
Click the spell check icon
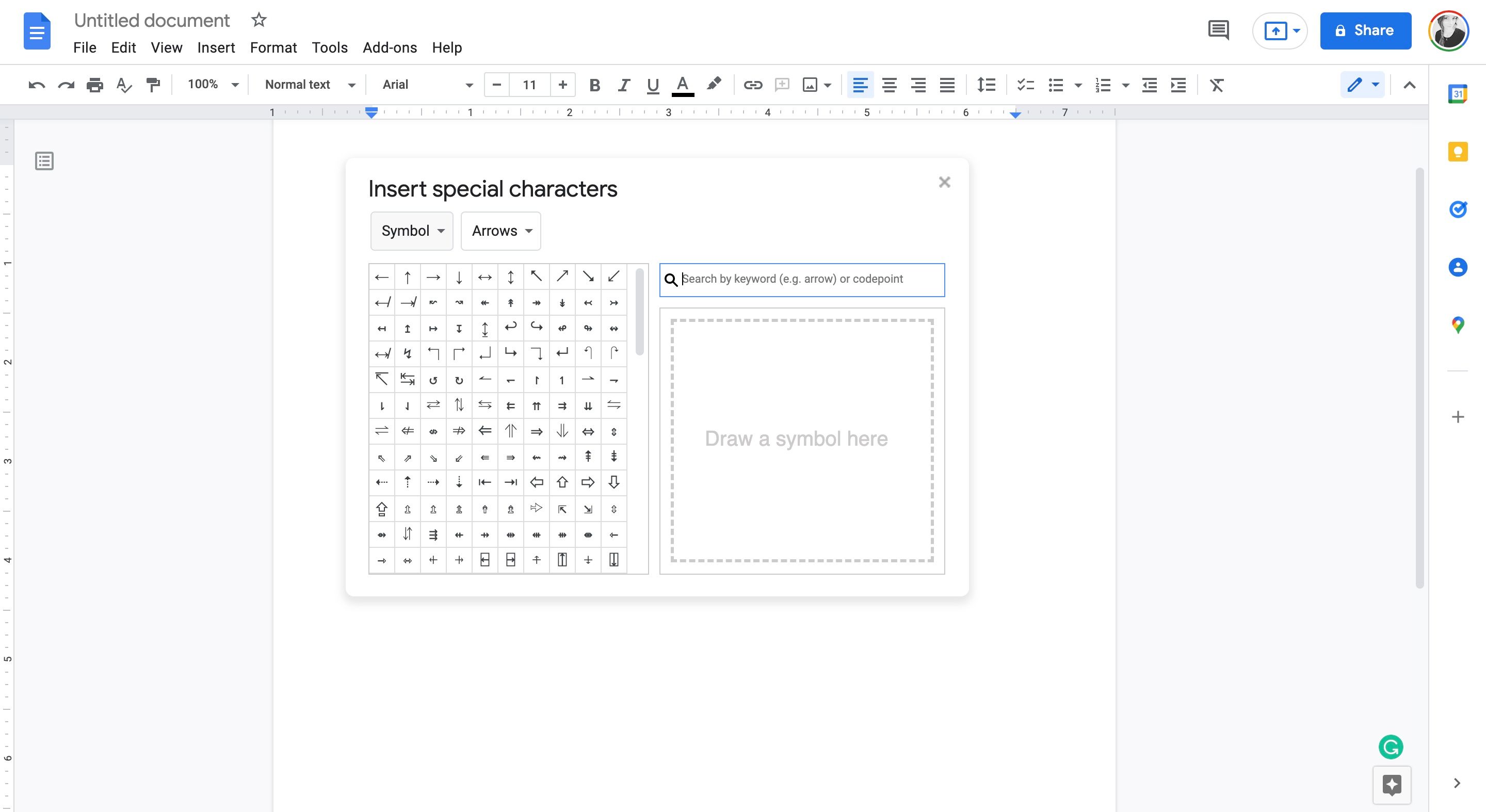[x=123, y=85]
